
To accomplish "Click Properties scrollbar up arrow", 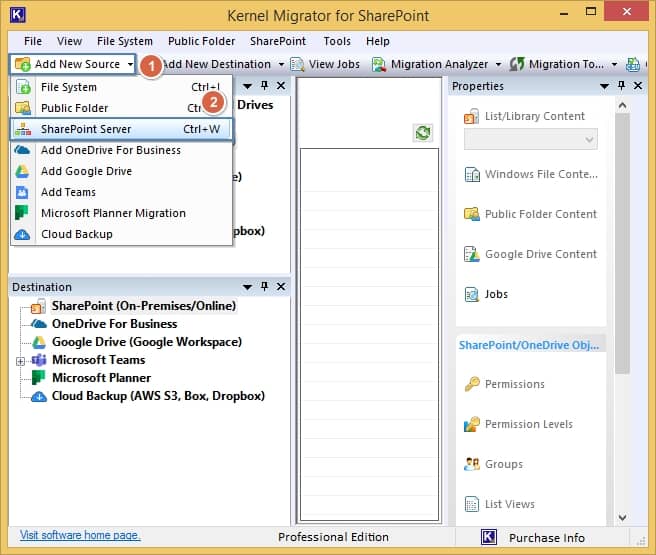I will click(x=622, y=105).
